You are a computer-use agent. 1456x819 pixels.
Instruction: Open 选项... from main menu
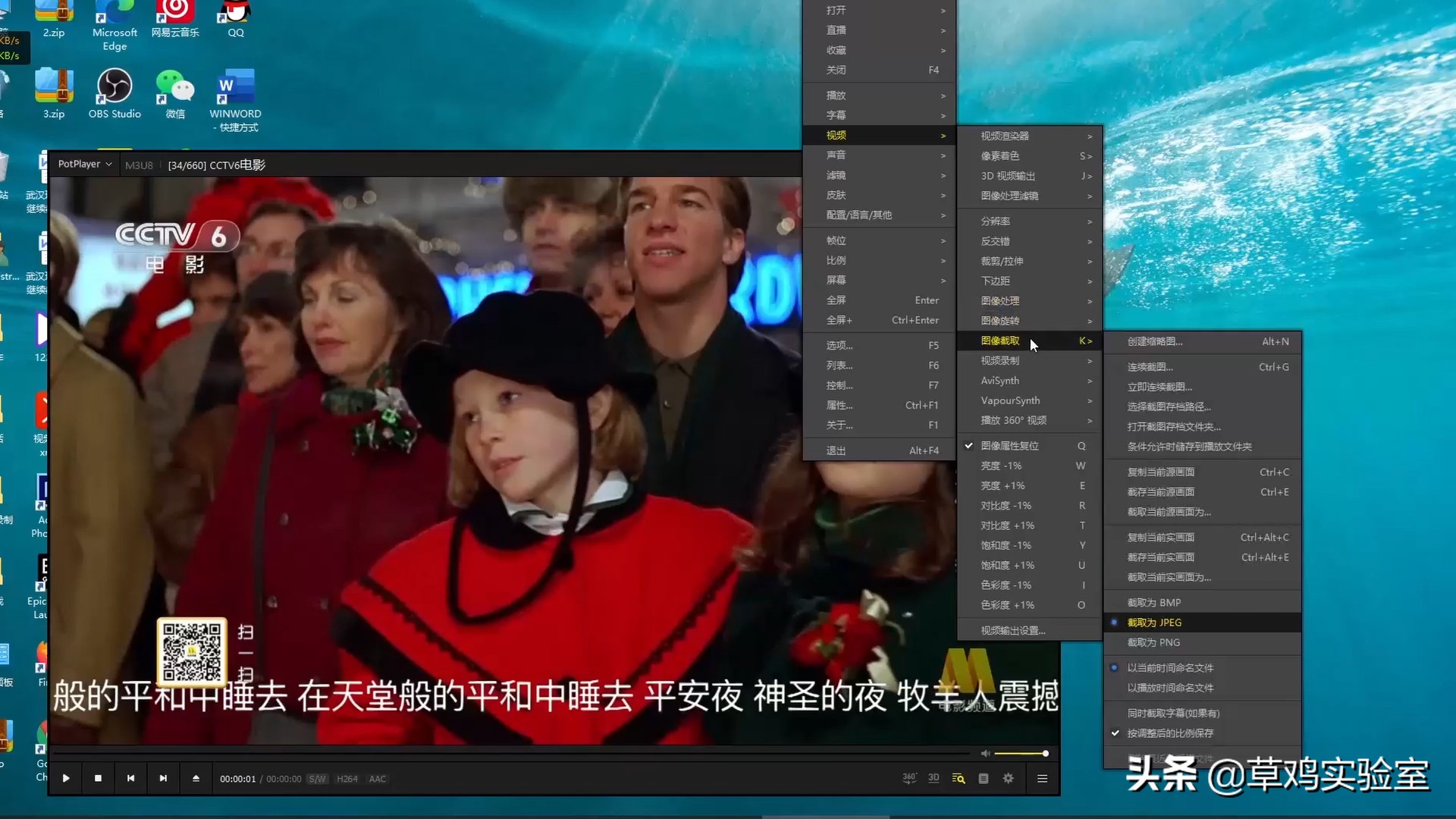(x=880, y=345)
